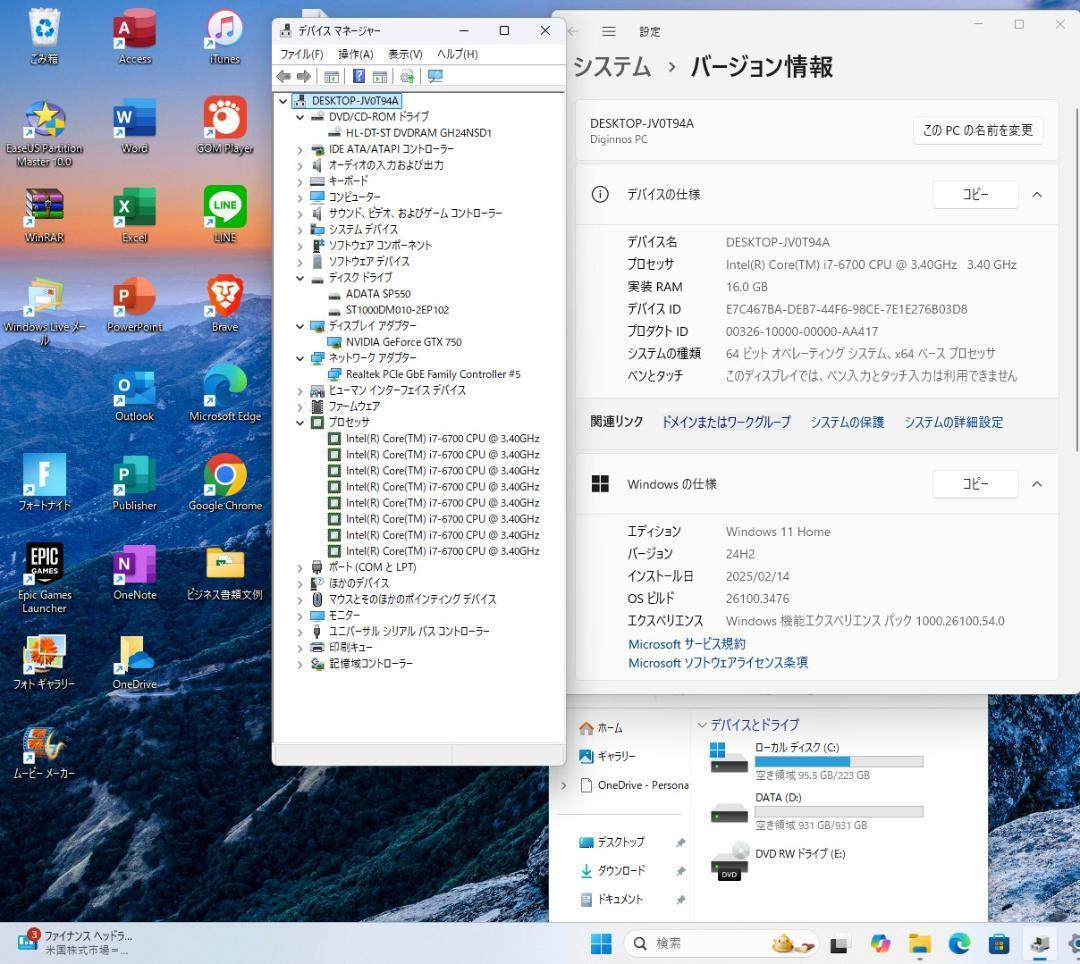This screenshot has height=964, width=1080.
Task: Toggle the action pane toolbar icon
Action: point(380,76)
